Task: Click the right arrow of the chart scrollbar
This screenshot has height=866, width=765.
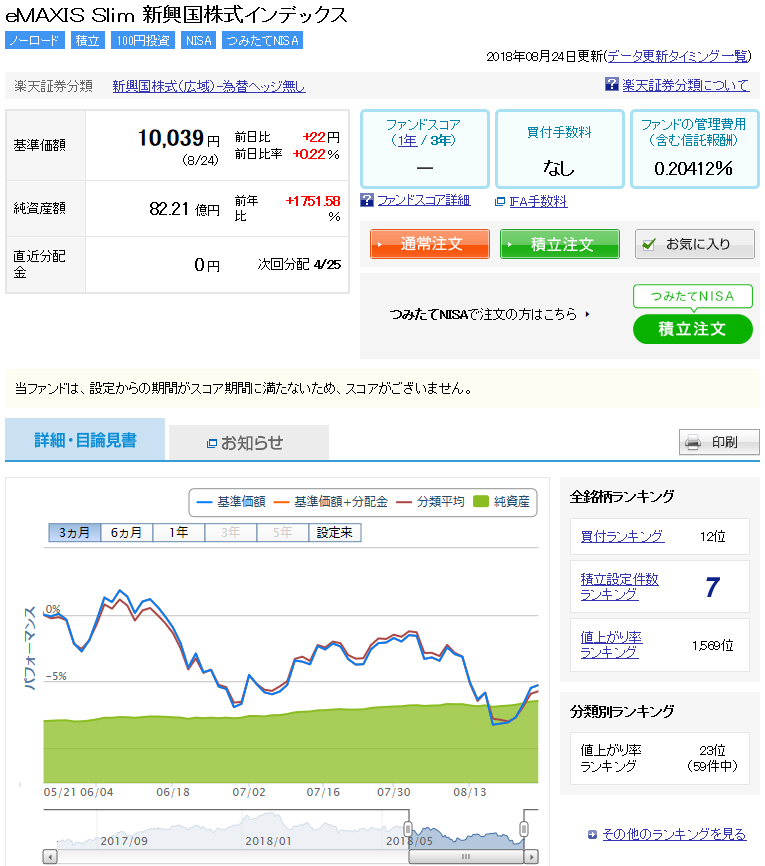Action: pos(531,857)
